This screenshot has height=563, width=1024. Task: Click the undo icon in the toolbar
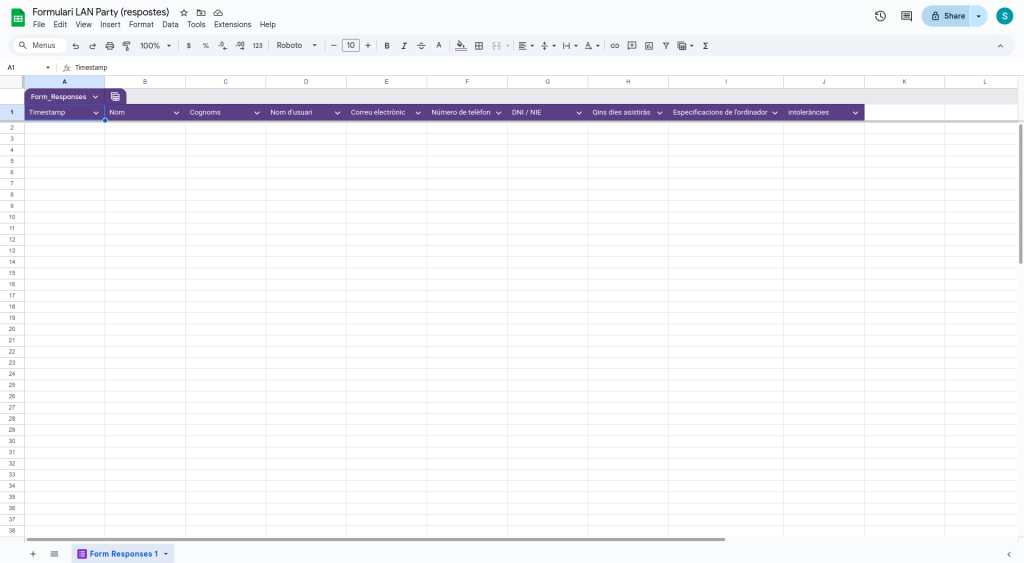click(x=76, y=46)
